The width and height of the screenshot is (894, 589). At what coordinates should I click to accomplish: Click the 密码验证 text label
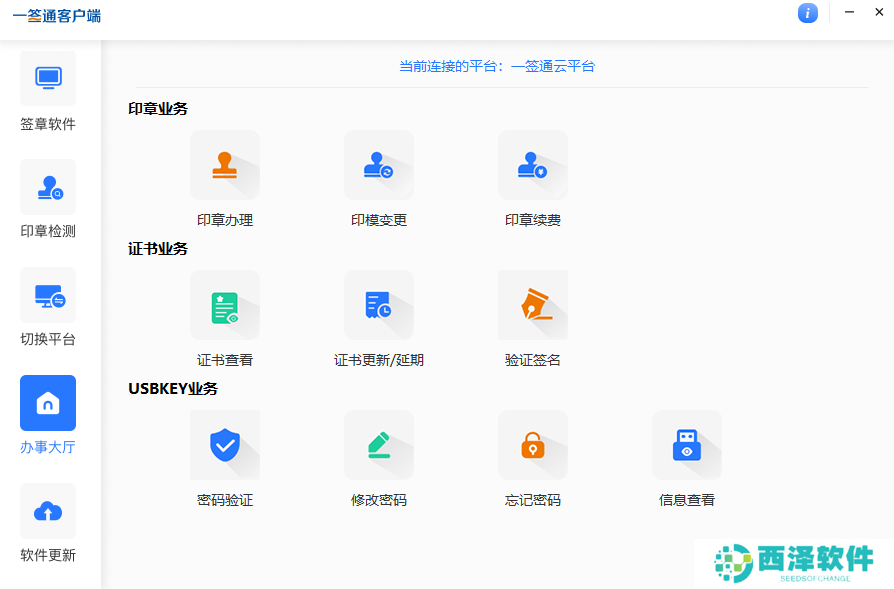tap(225, 500)
